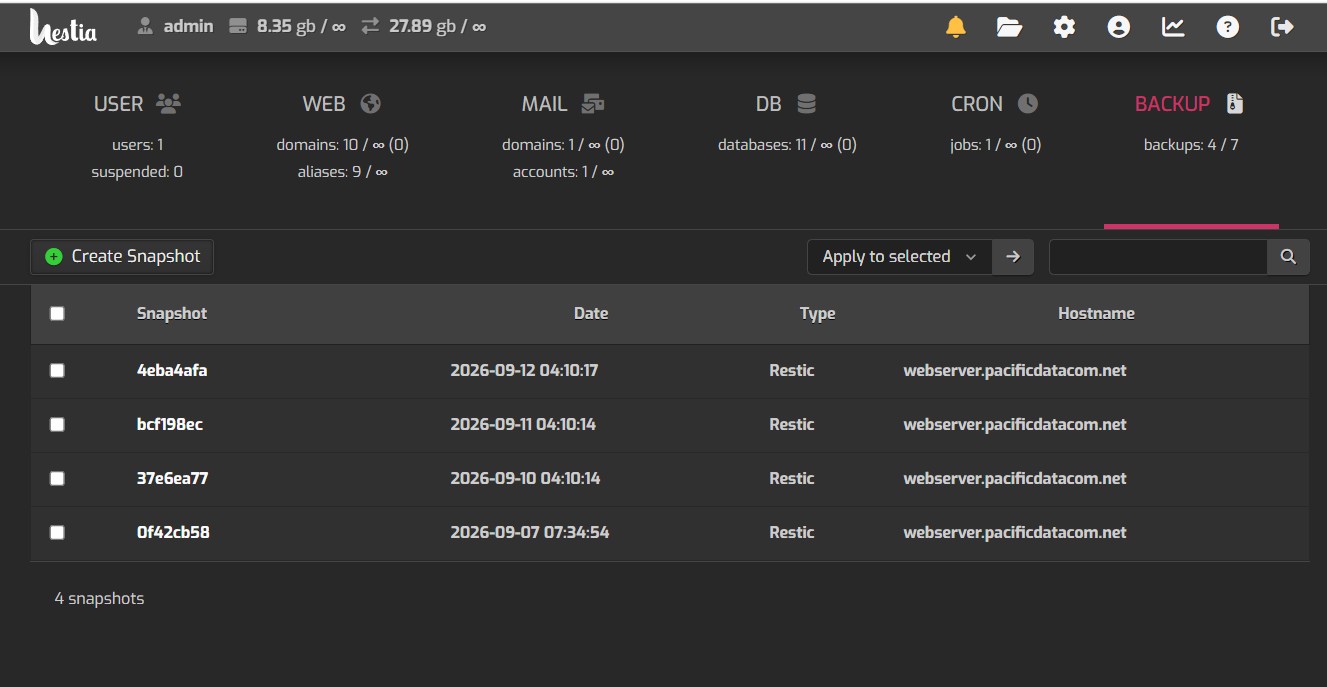Check the select-all snapshots checkbox
1327x687 pixels.
[57, 313]
